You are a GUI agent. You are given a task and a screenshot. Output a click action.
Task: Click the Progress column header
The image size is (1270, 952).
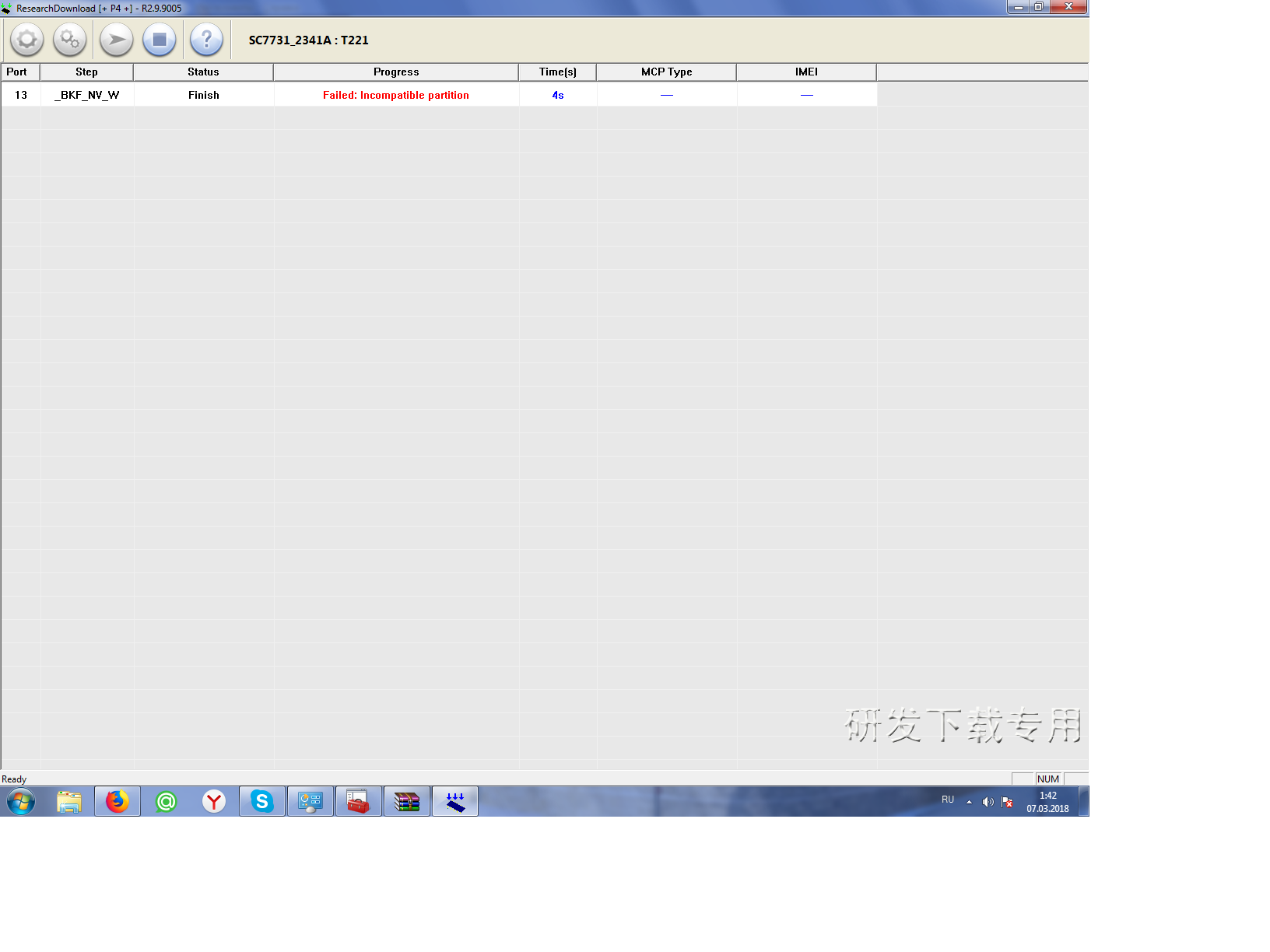click(395, 72)
